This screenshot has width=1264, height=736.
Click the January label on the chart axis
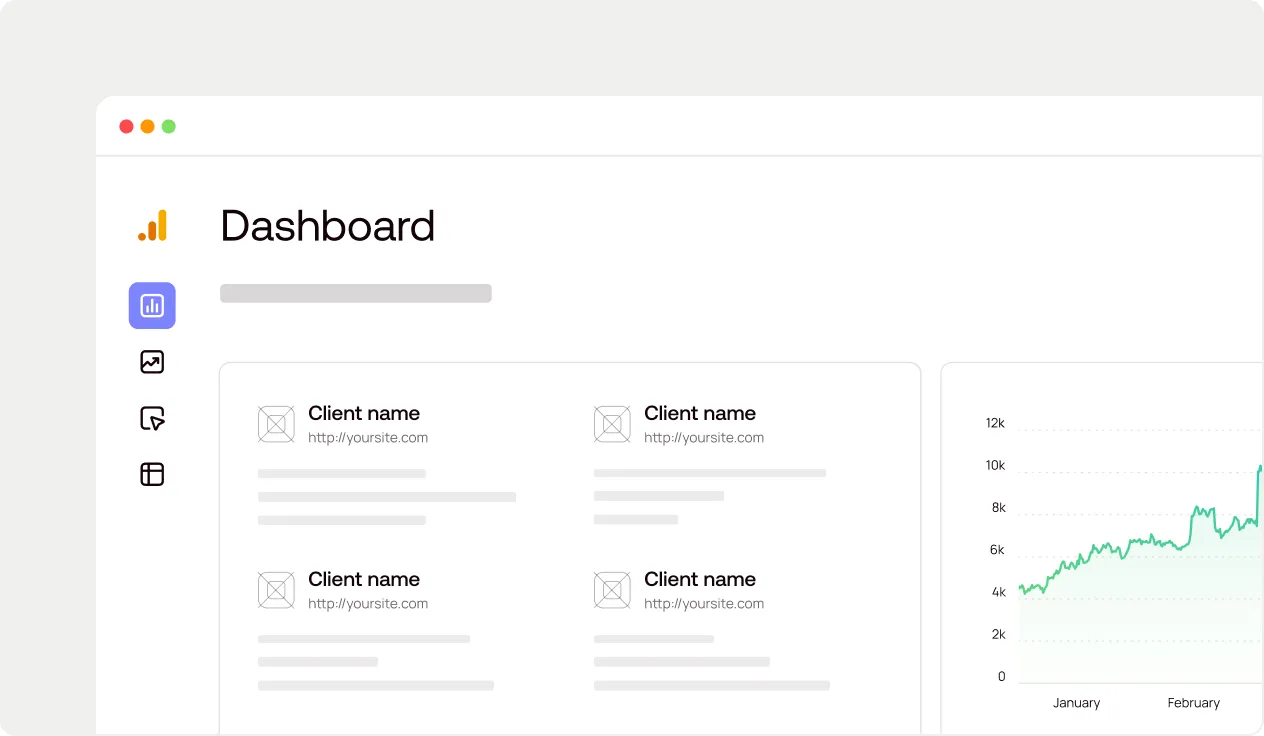point(1076,703)
